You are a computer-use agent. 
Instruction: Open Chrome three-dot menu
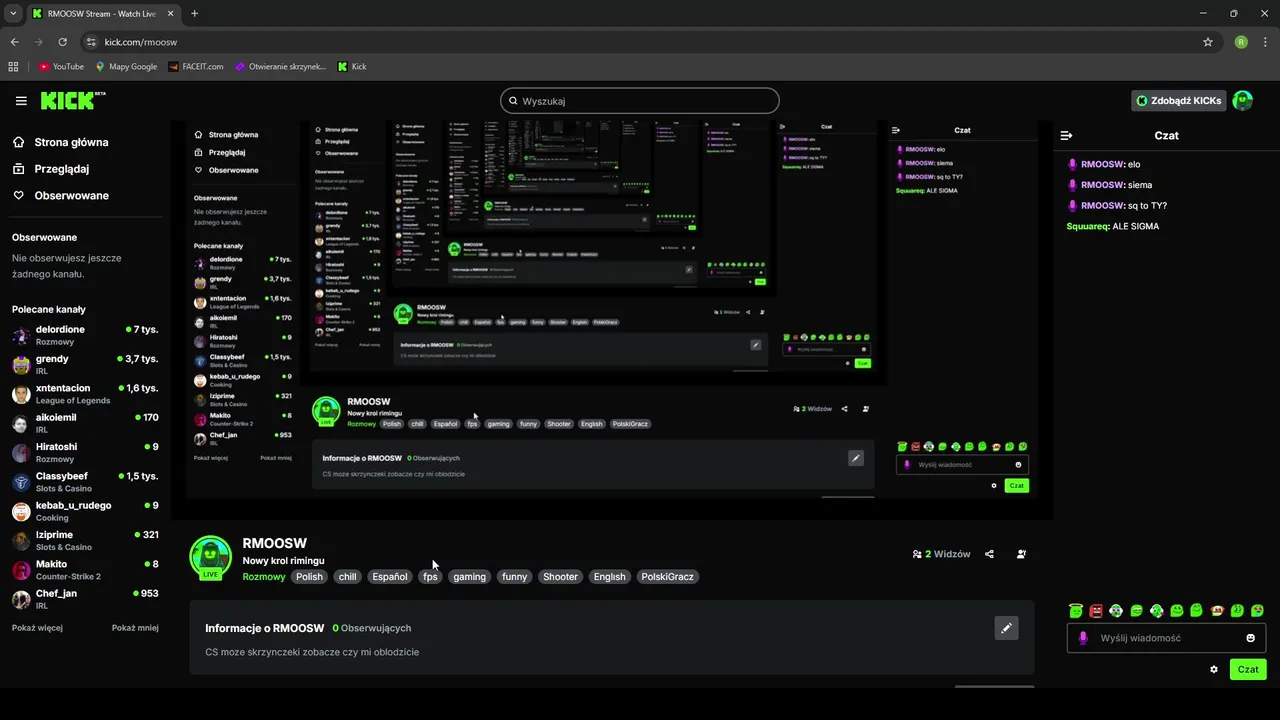point(1265,42)
